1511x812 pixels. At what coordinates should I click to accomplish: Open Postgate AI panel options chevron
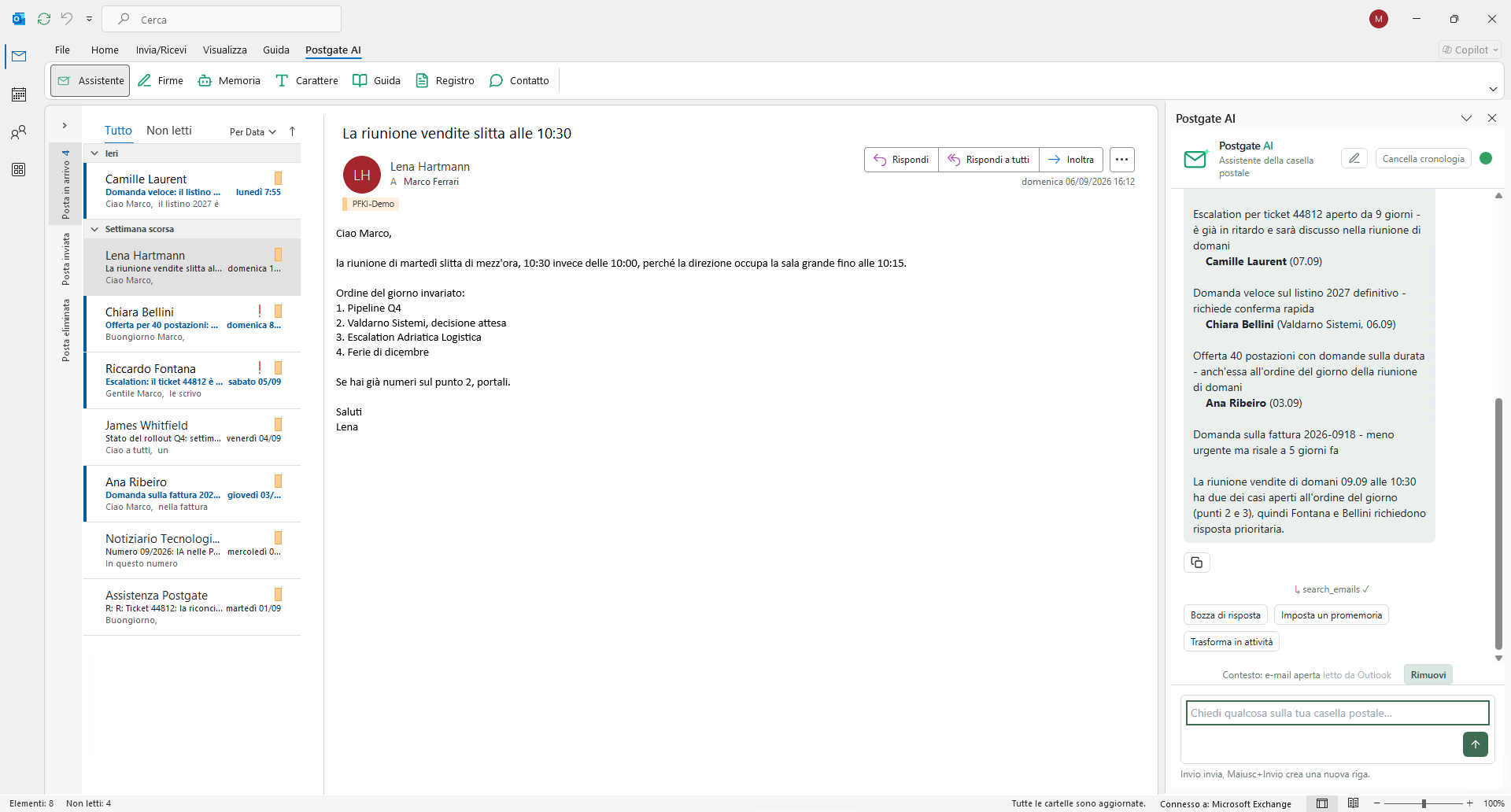pyautogui.click(x=1466, y=118)
